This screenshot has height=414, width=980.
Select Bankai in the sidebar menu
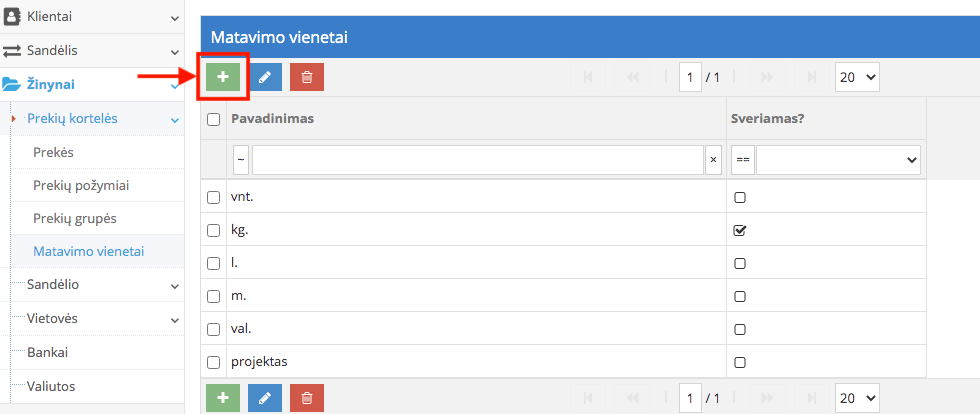coord(48,352)
